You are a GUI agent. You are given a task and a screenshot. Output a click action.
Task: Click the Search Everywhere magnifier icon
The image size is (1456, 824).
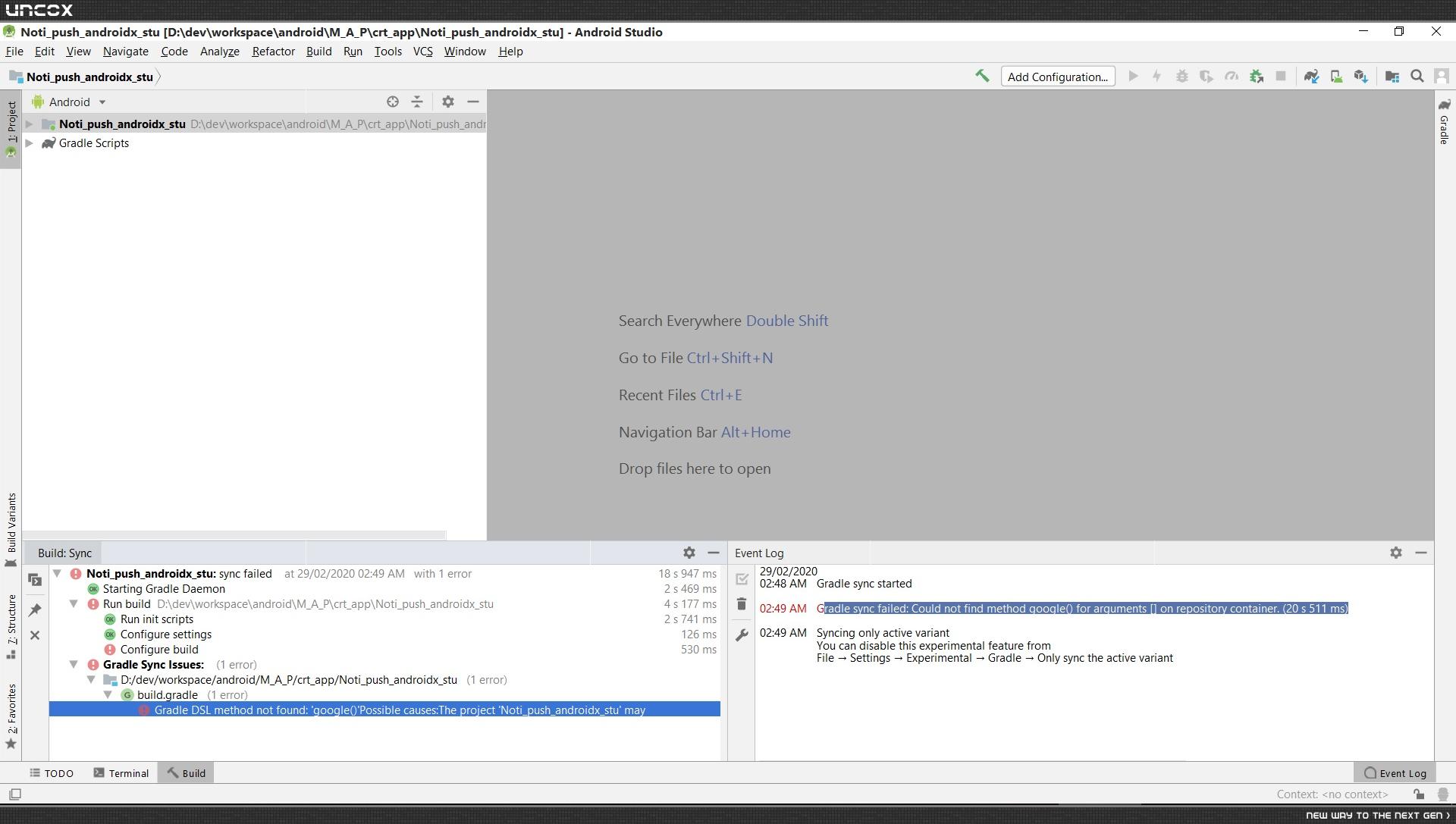click(x=1417, y=77)
